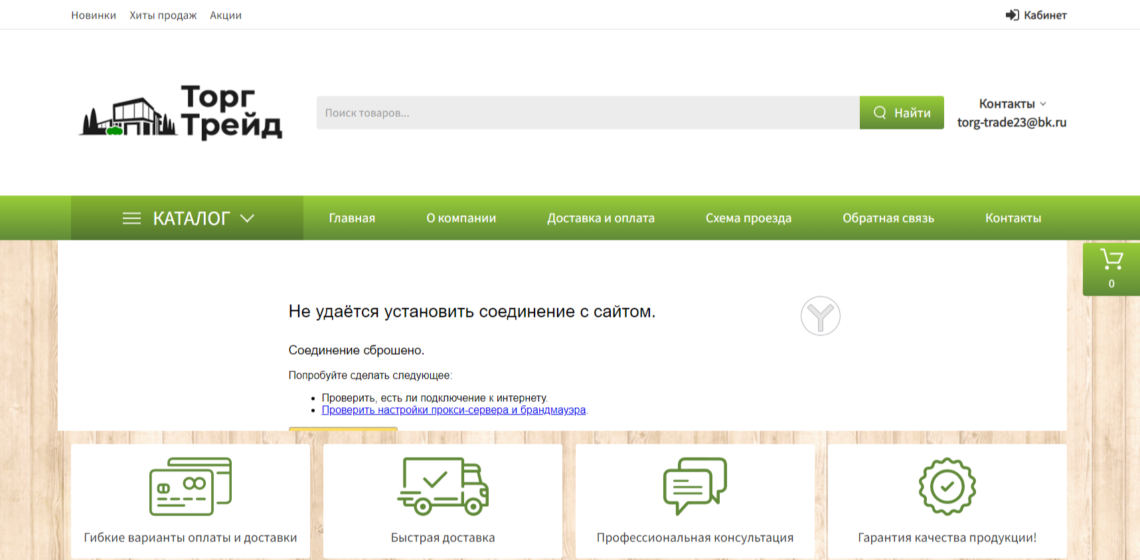Click the Быстрая доставка caption
The width and height of the screenshot is (1140, 560).
tap(443, 538)
